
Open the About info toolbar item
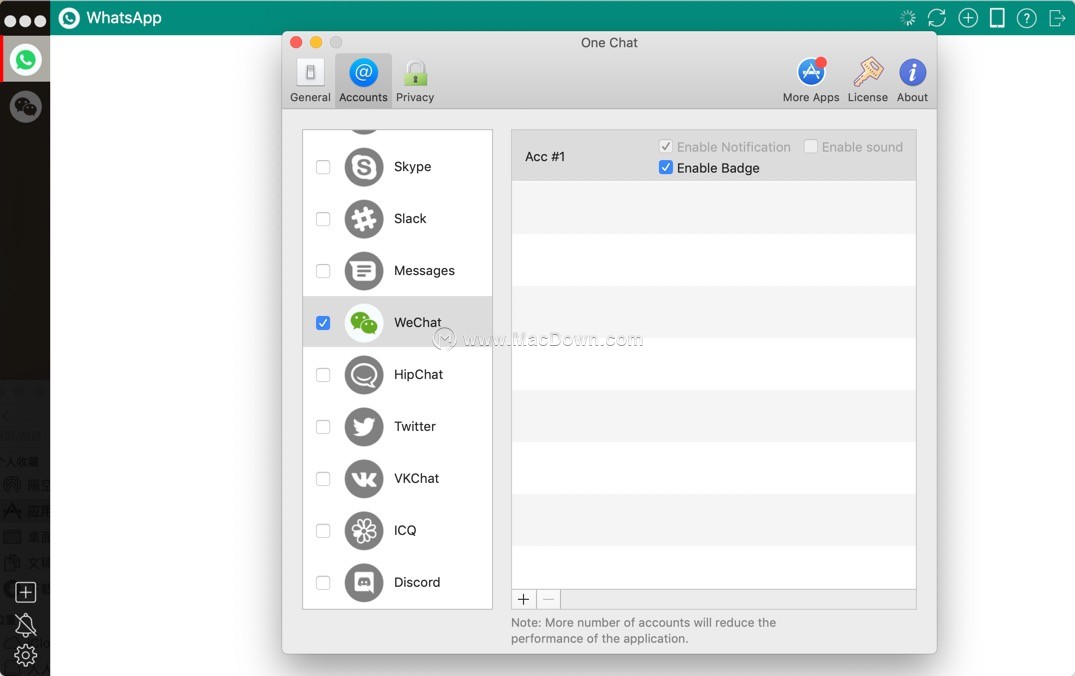point(912,80)
